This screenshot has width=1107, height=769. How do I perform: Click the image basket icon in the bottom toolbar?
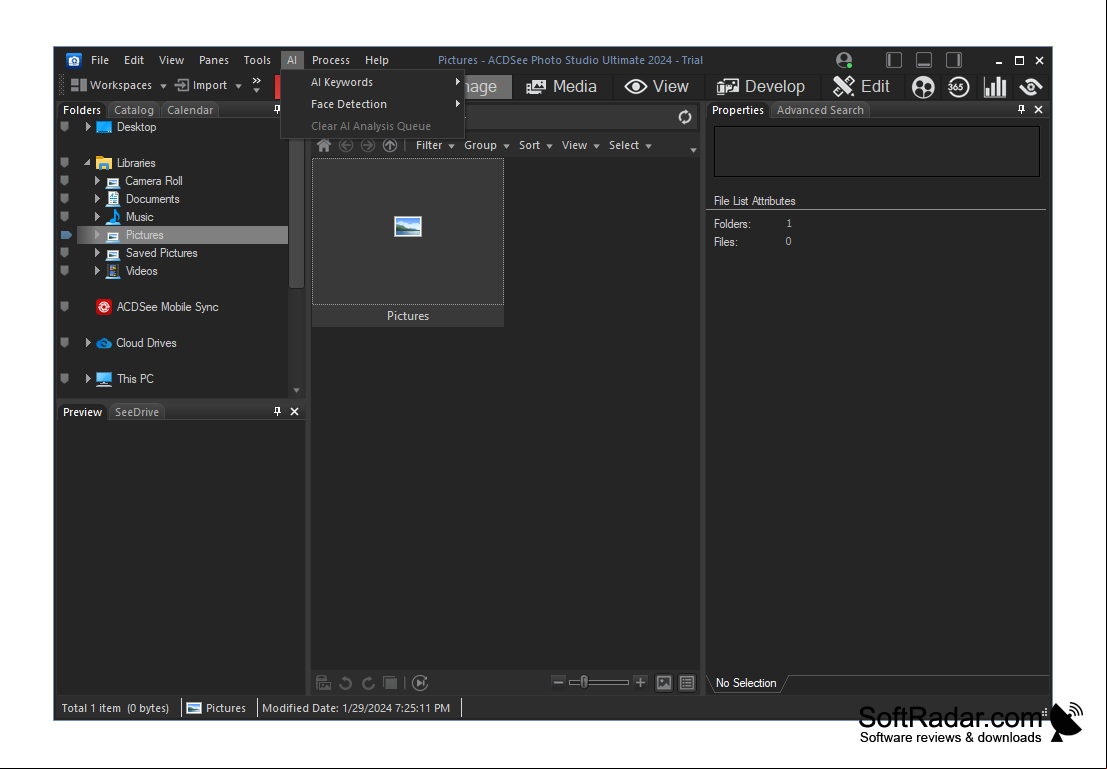pyautogui.click(x=323, y=683)
